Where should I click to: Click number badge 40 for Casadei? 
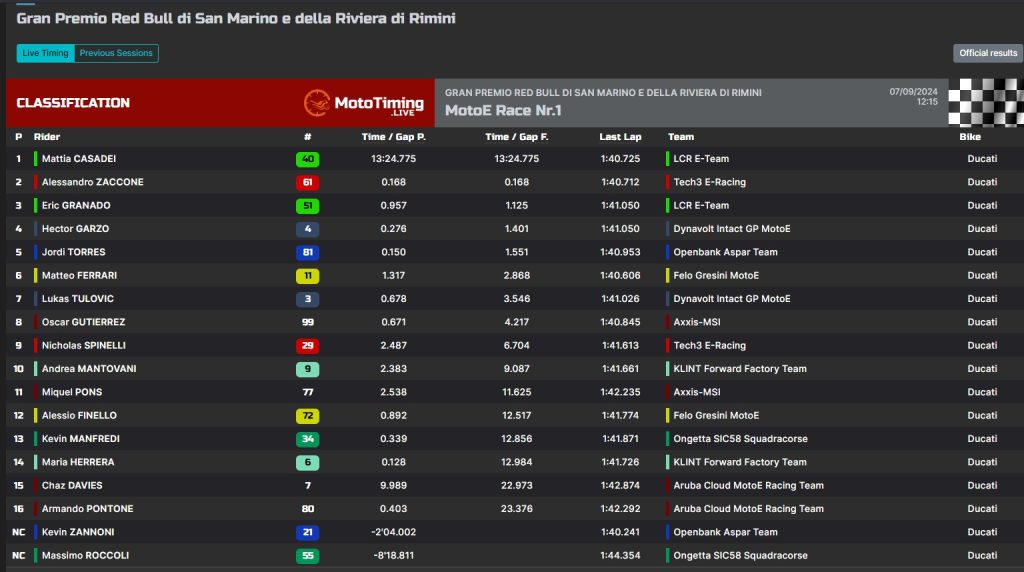pos(308,159)
